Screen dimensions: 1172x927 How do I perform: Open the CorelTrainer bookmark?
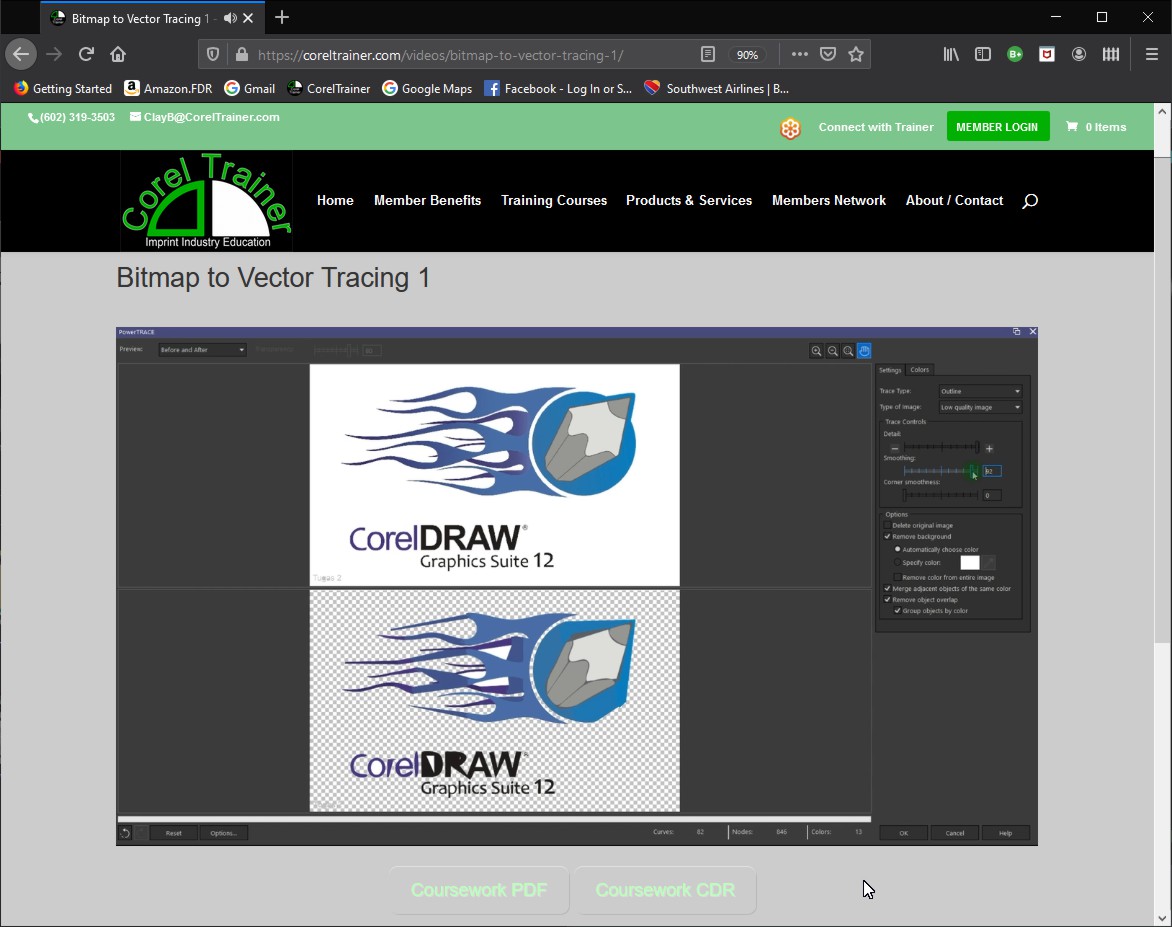329,88
